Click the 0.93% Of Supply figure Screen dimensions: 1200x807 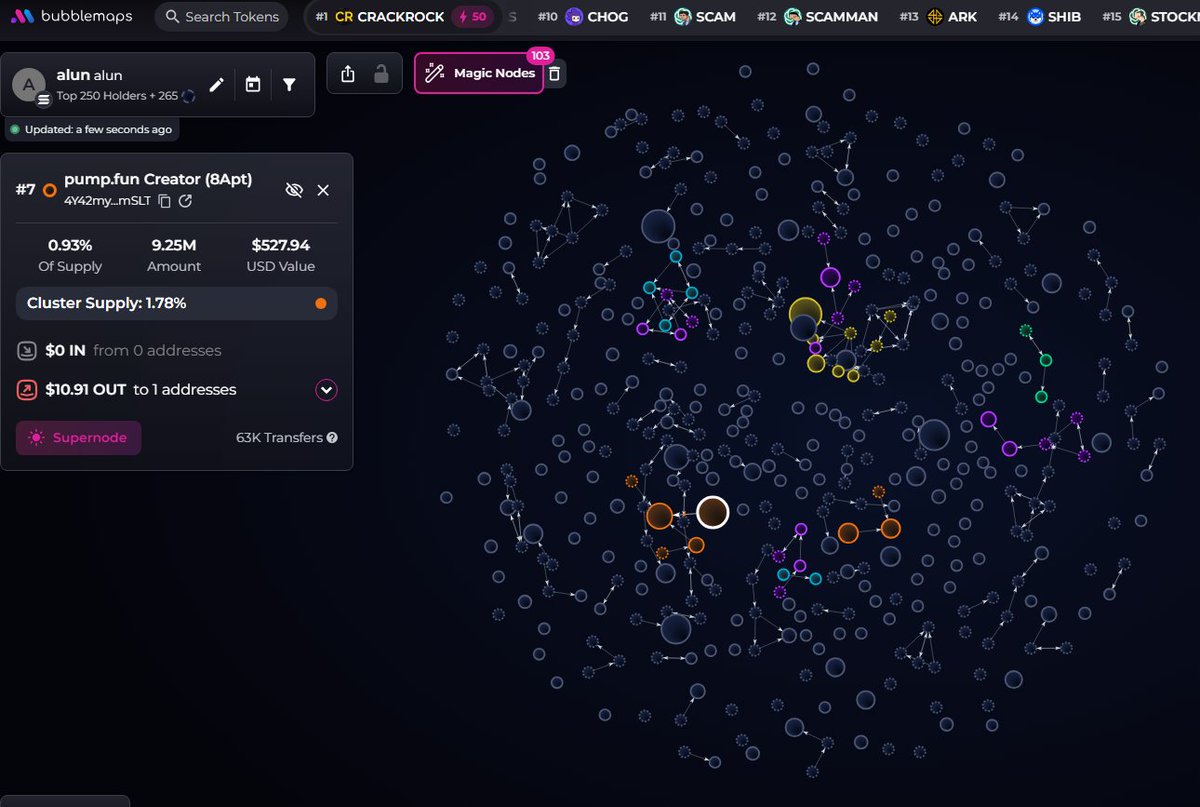(70, 245)
